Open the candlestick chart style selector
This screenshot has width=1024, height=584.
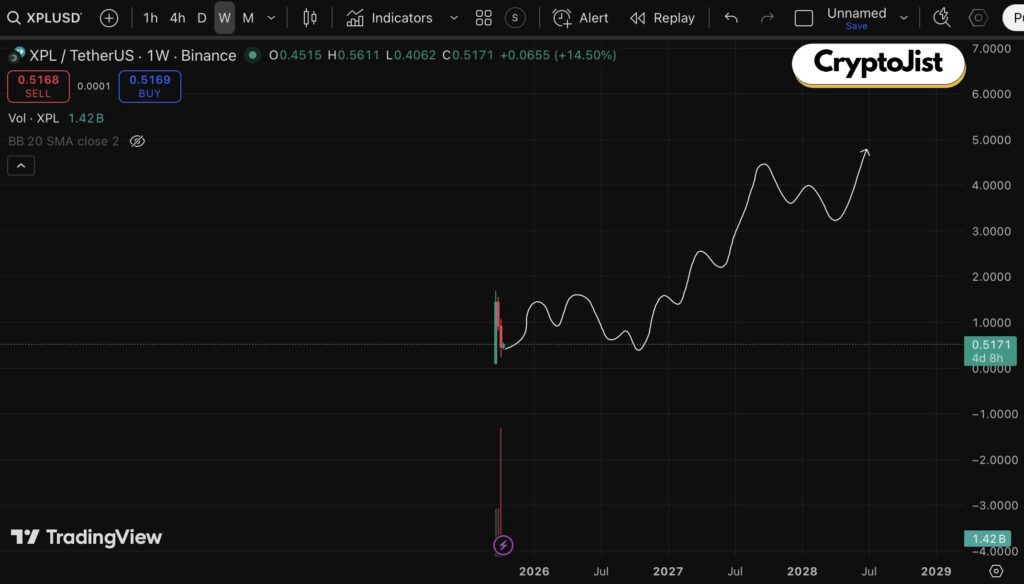310,18
